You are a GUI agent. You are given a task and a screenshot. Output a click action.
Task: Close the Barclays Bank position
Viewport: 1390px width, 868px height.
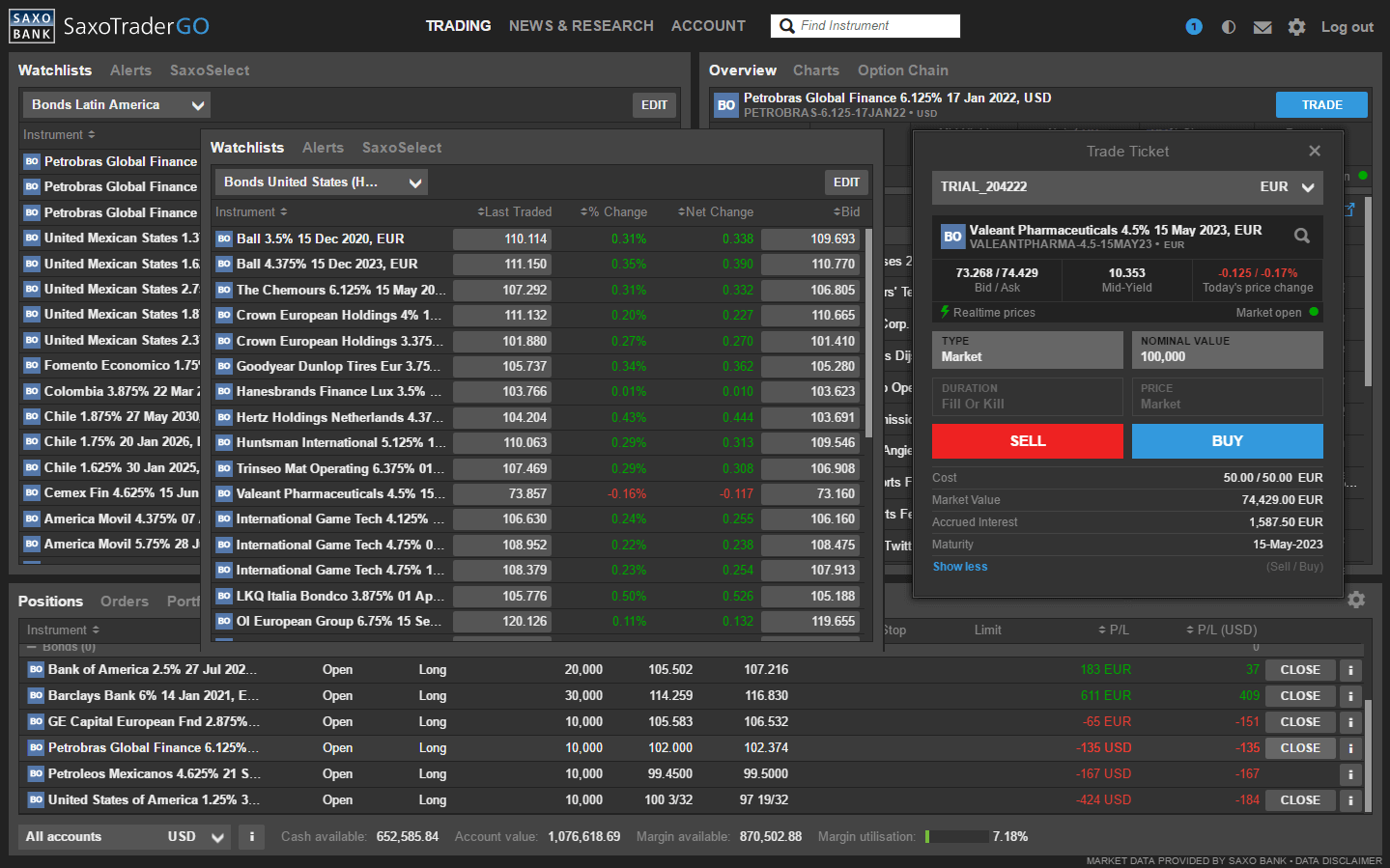pos(1300,696)
